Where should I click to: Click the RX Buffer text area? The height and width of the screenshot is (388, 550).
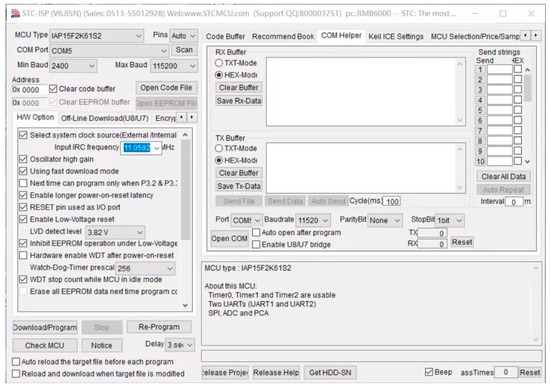[x=366, y=92]
